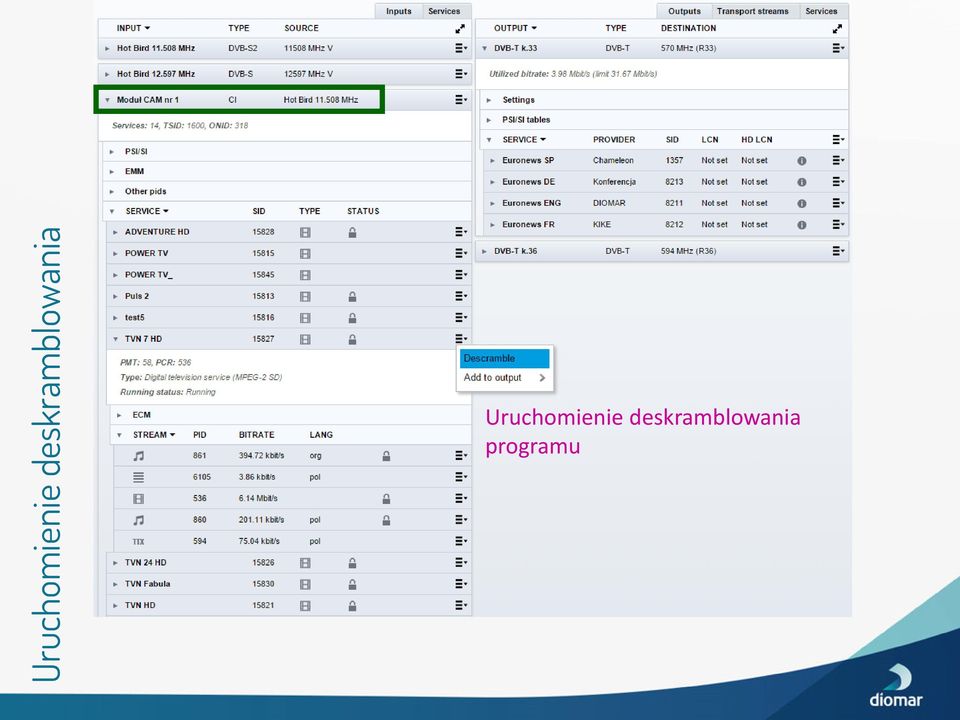This screenshot has height=720, width=960.
Task: Open menu icon for Moduł CAM nr 1
Action: click(461, 99)
